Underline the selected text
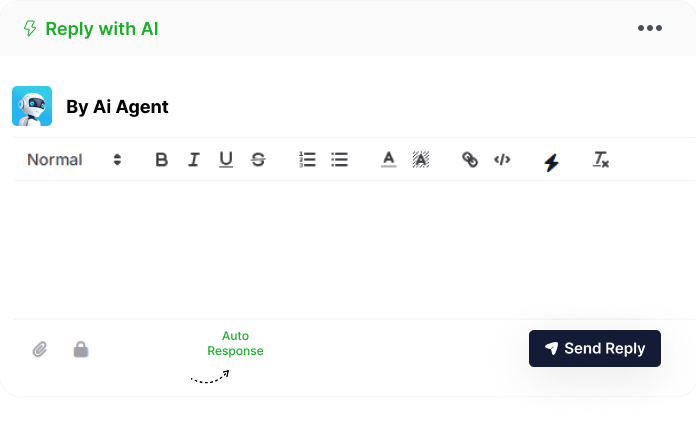 click(226, 159)
